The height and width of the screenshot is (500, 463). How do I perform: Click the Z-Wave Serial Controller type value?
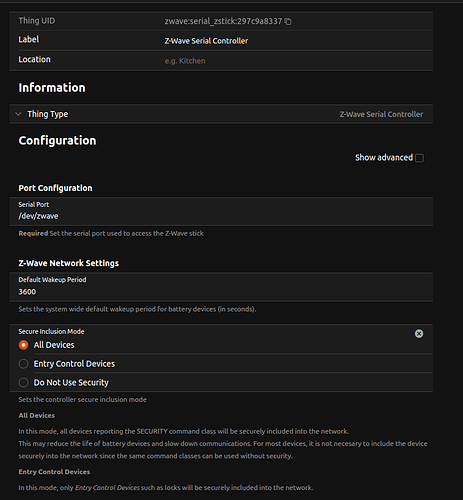tap(381, 114)
